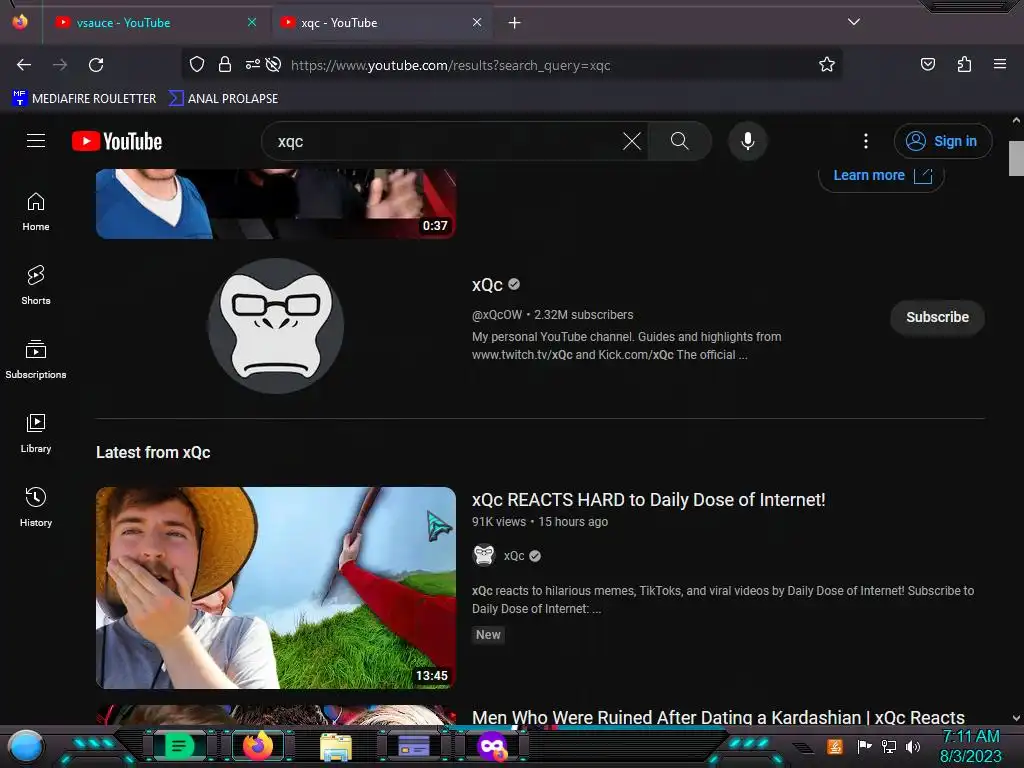Toggle the YouTube guide hamburger menu
This screenshot has width=1024, height=768.
pos(36,141)
